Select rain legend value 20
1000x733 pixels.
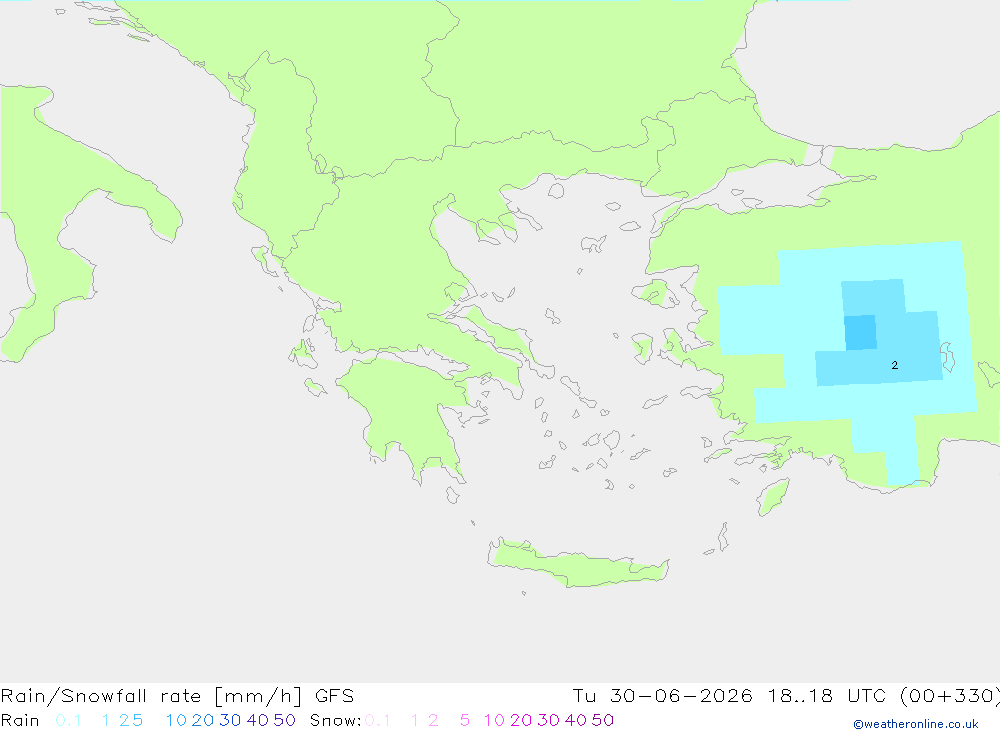click(x=203, y=720)
